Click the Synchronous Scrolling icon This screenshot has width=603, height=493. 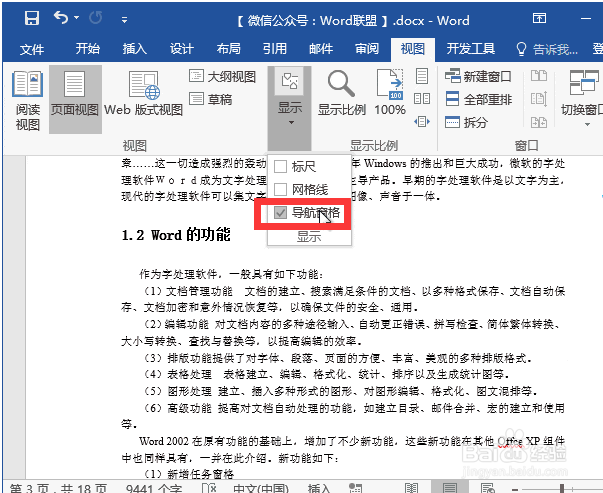[x=539, y=99]
